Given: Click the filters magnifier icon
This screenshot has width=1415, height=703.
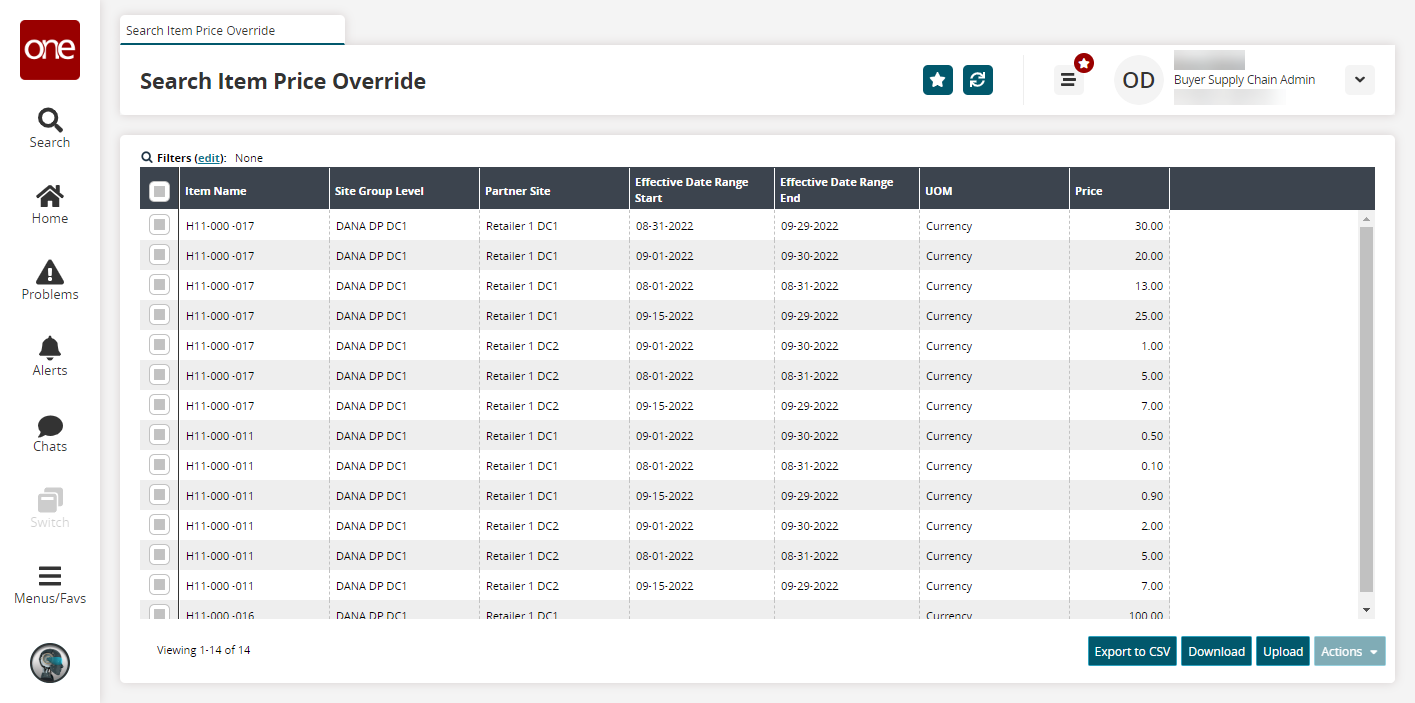Looking at the screenshot, I should point(147,158).
